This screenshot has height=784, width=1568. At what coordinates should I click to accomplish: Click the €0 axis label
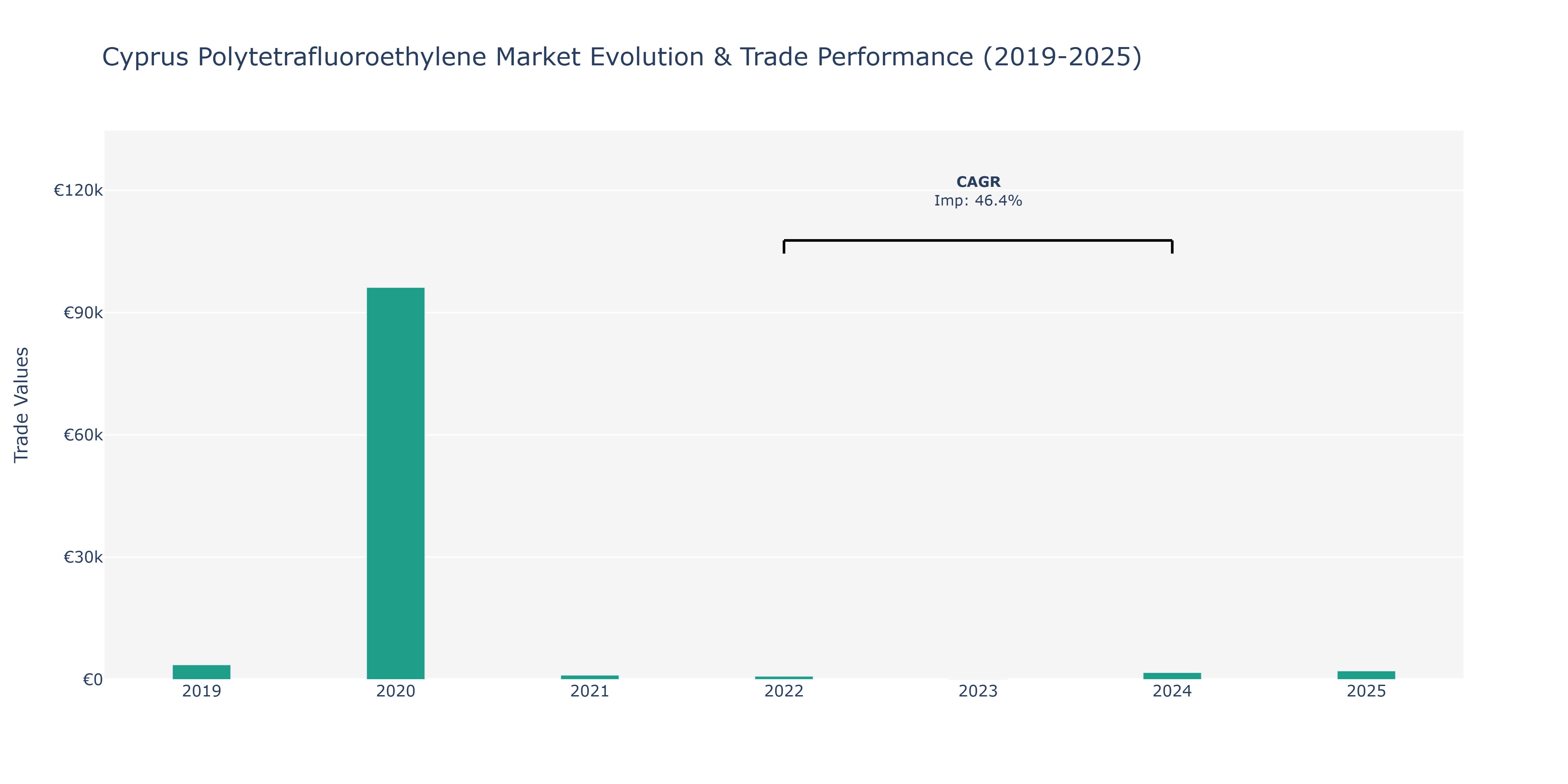point(93,679)
